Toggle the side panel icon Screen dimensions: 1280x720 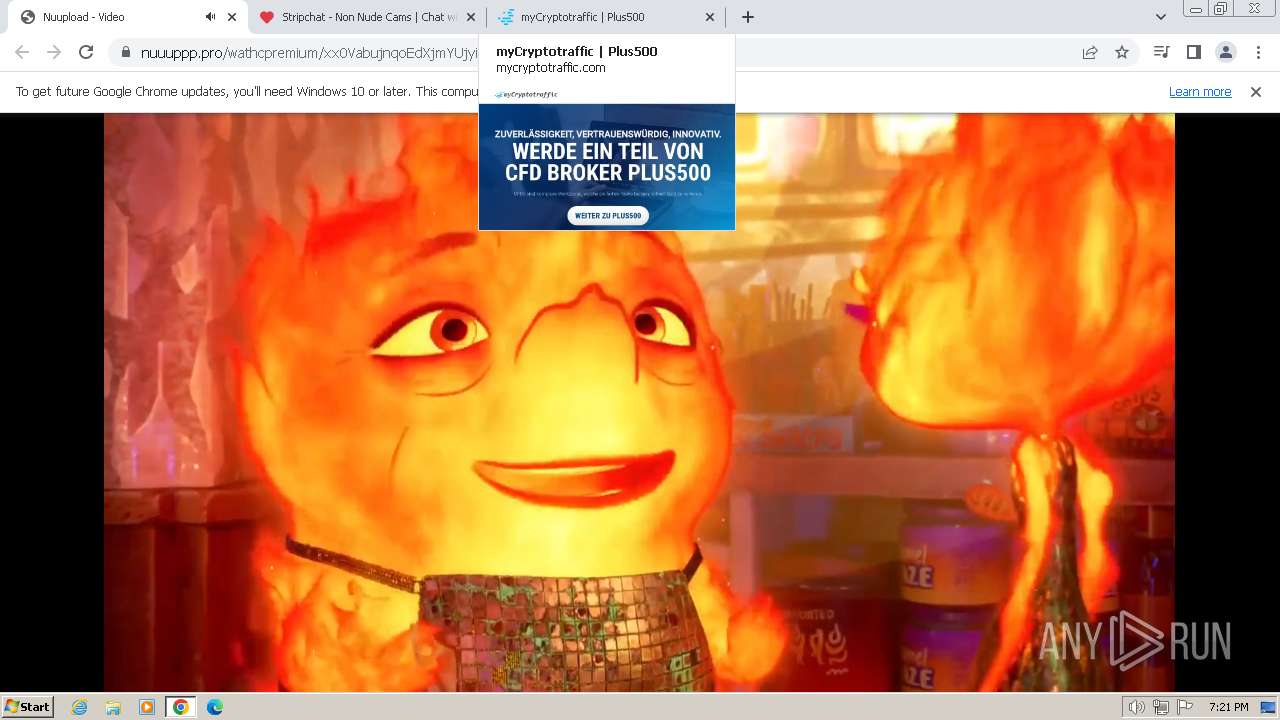[x=1193, y=52]
